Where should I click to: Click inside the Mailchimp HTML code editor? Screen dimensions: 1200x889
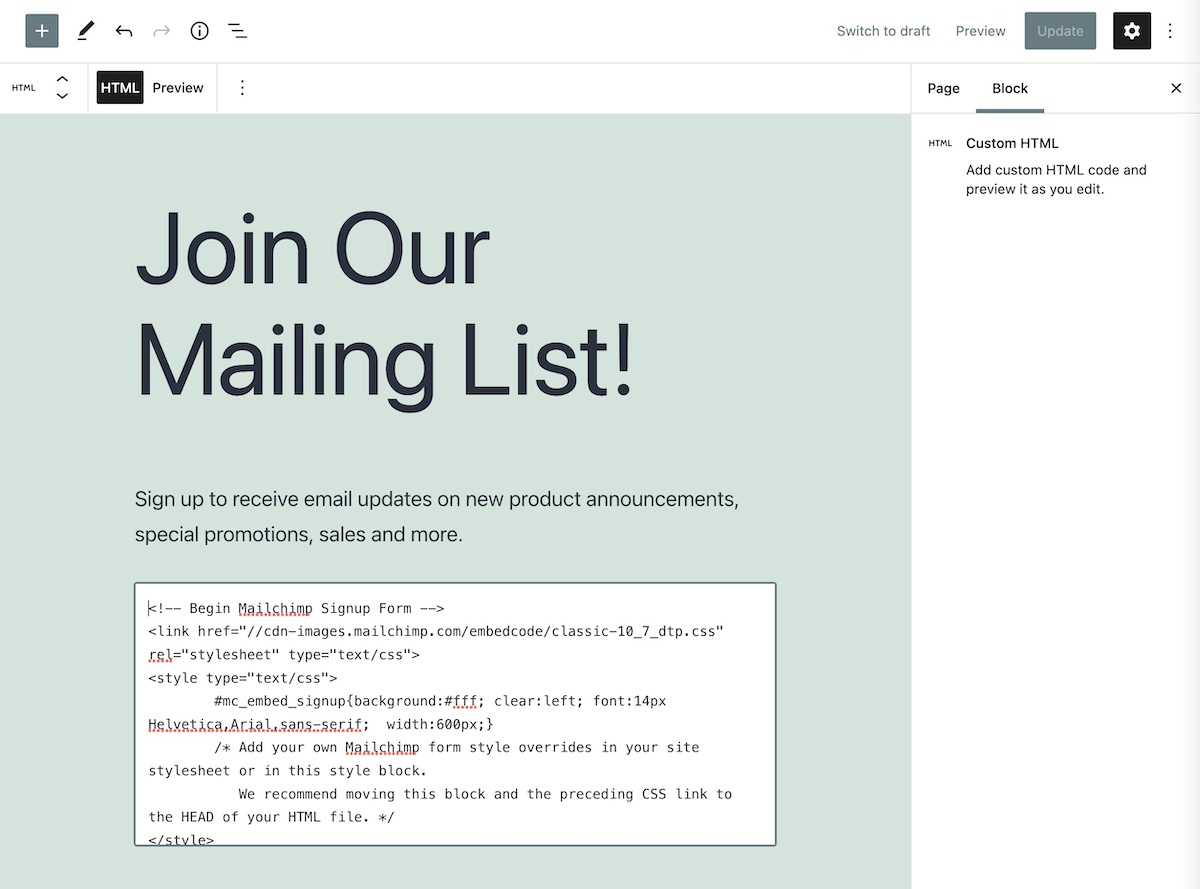coord(455,714)
